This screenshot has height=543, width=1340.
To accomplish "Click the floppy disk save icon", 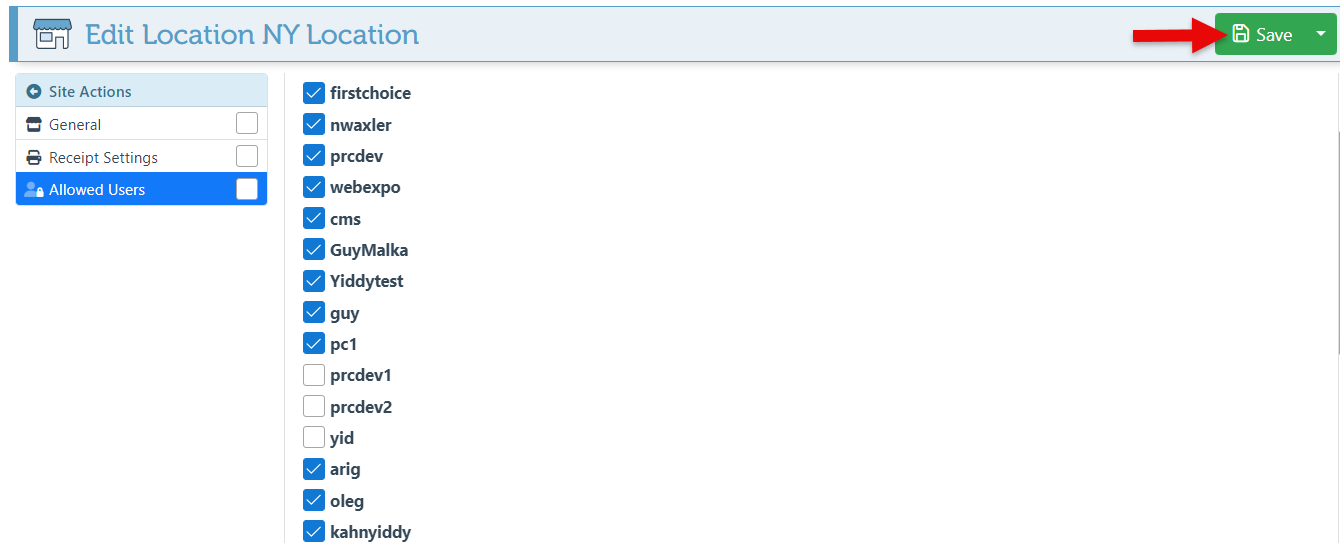I will pyautogui.click(x=1240, y=34).
